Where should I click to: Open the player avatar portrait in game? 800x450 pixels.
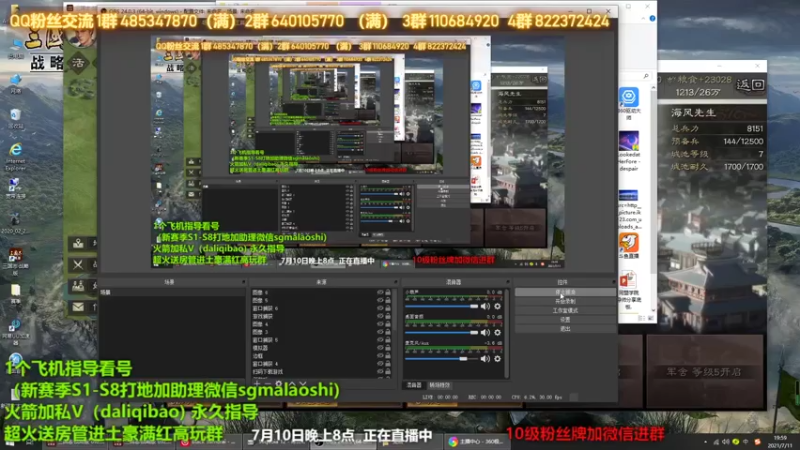[x=81, y=37]
